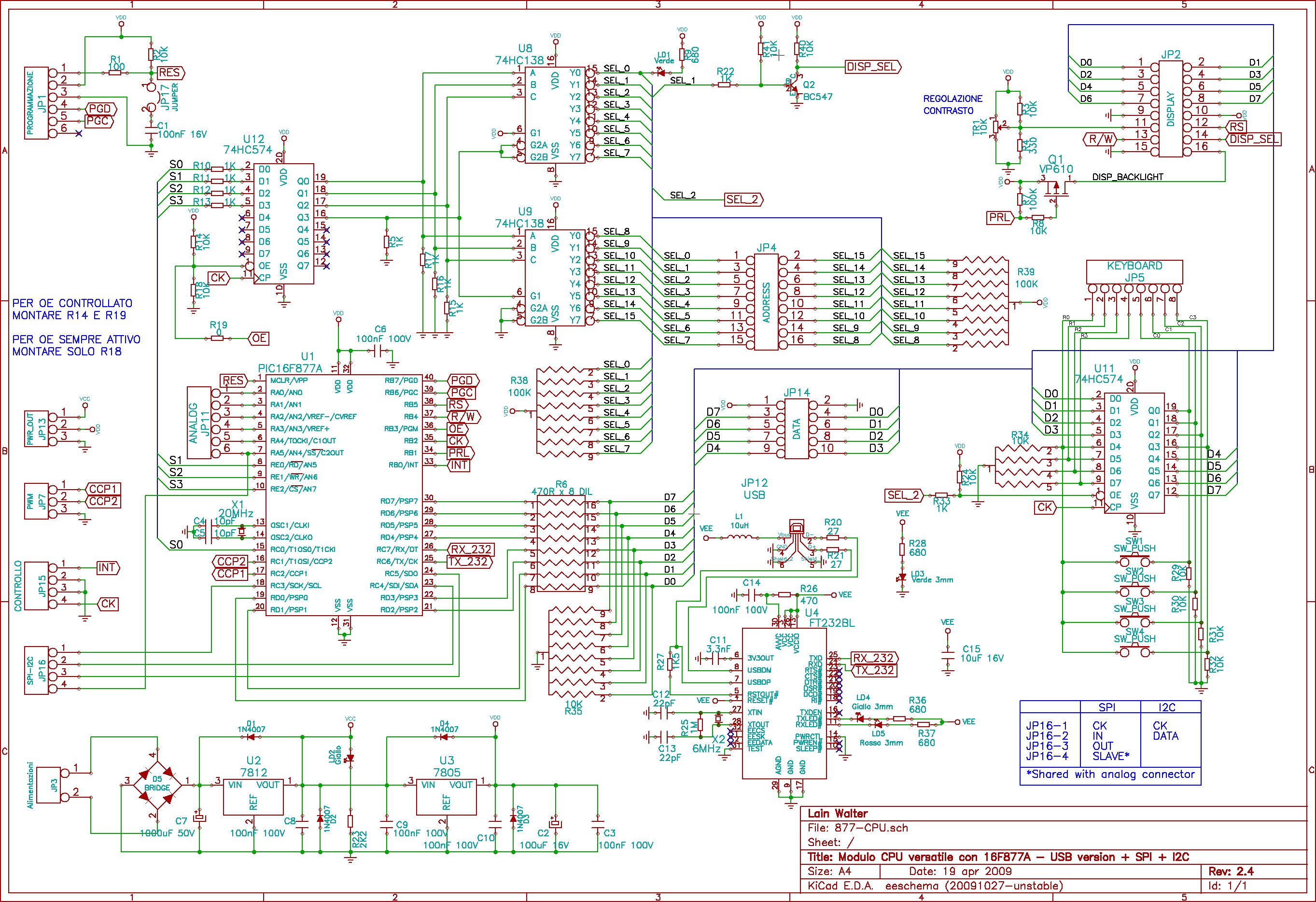The width and height of the screenshot is (1316, 902).
Task: Click the JP12 USB label
Action: click(x=754, y=489)
